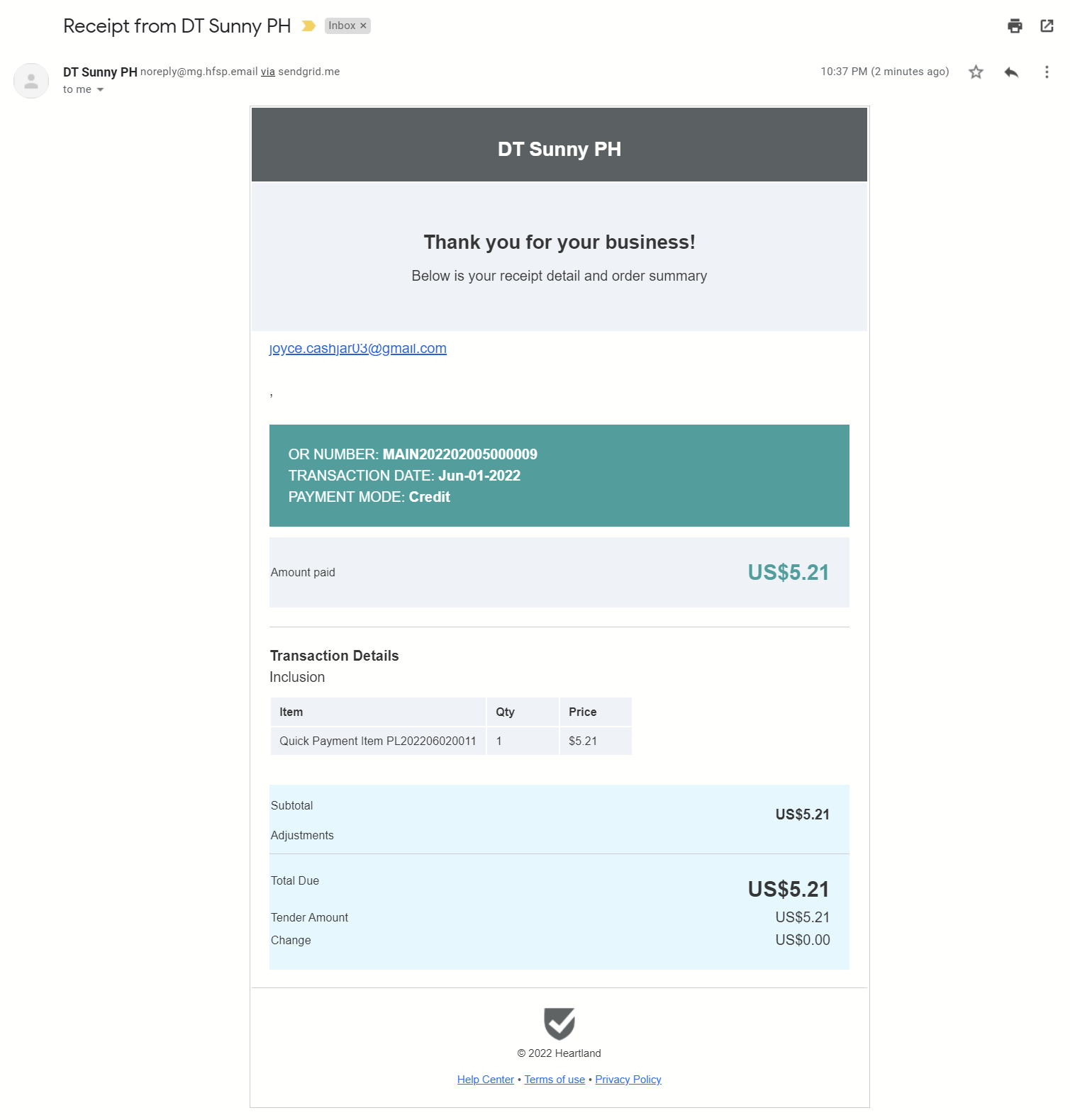Viewport: 1070px width, 1120px height.
Task: Remove the Inbox label with the x
Action: (363, 26)
